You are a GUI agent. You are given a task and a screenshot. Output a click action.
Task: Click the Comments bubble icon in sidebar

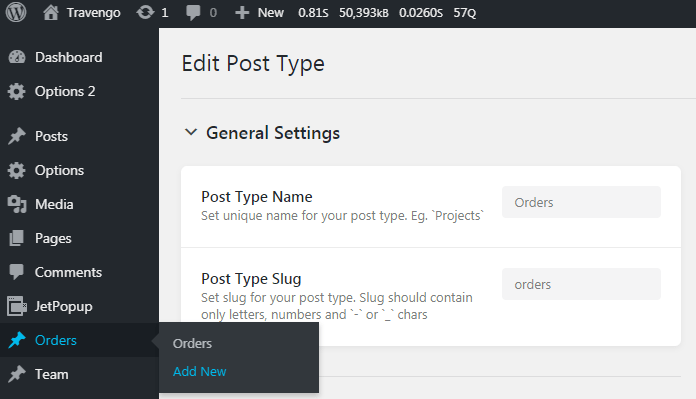[17, 272]
